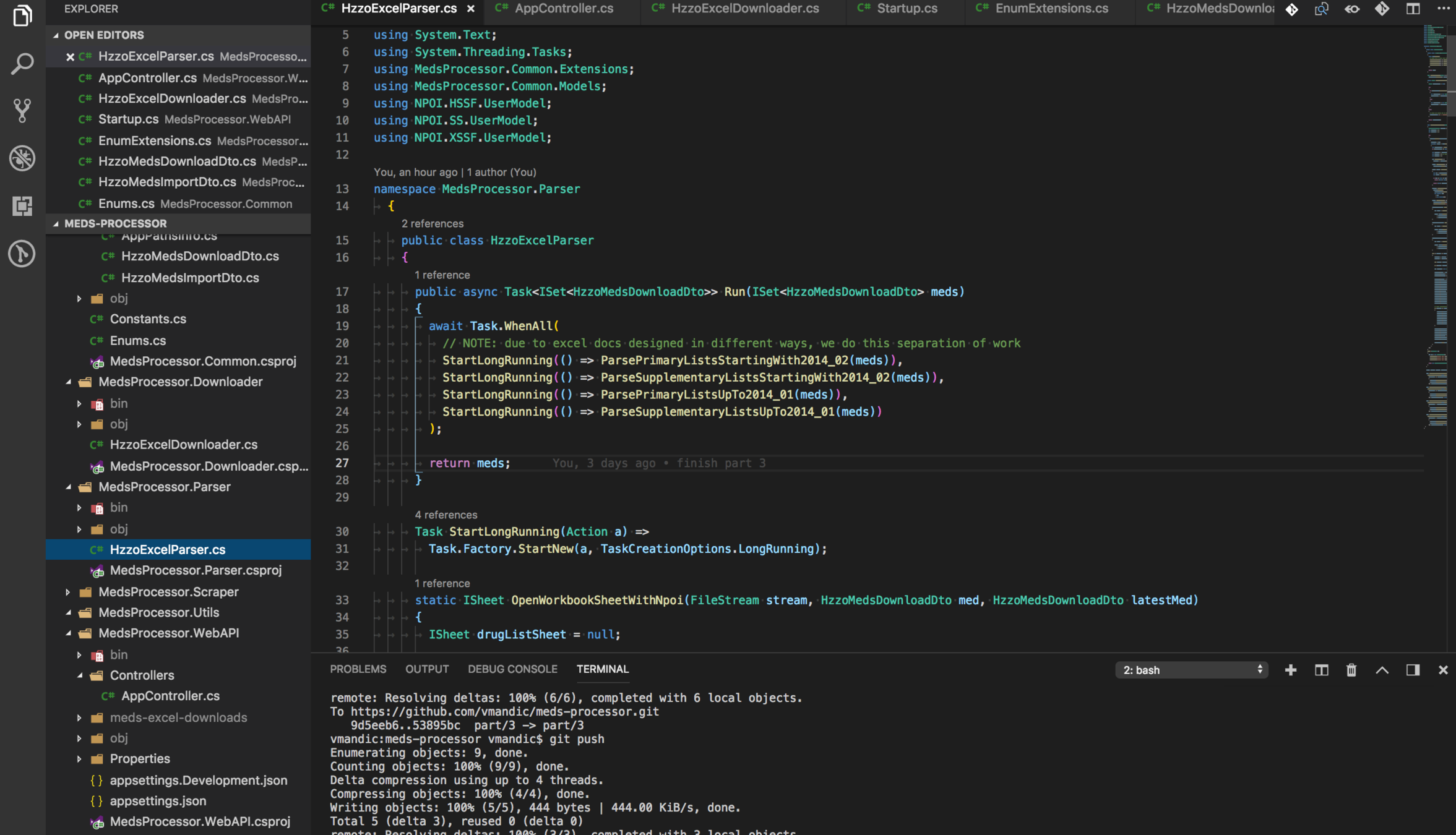Open the Search view in activity bar
This screenshot has height=835, width=1456.
pyautogui.click(x=22, y=63)
